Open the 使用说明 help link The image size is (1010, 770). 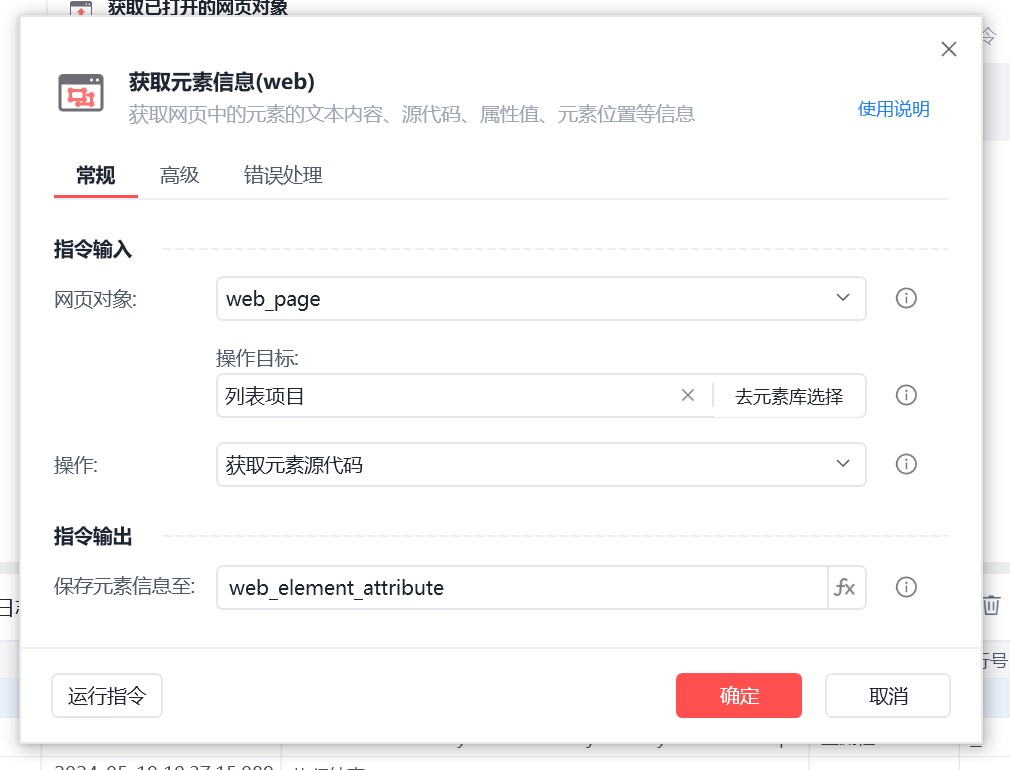tap(893, 109)
